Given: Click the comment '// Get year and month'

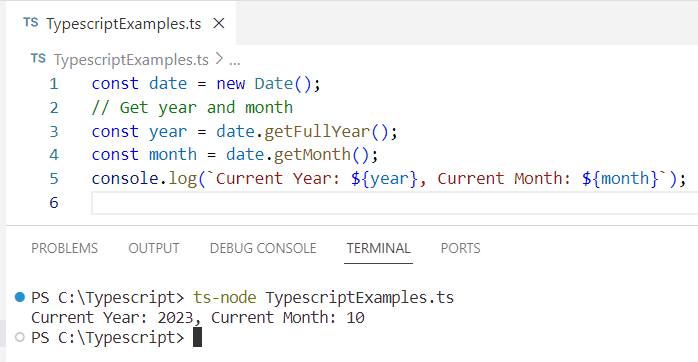Looking at the screenshot, I should 192,108.
